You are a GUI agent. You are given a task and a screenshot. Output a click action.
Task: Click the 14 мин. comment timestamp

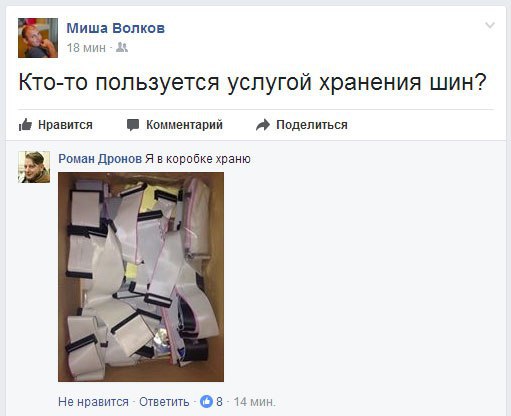(255, 402)
